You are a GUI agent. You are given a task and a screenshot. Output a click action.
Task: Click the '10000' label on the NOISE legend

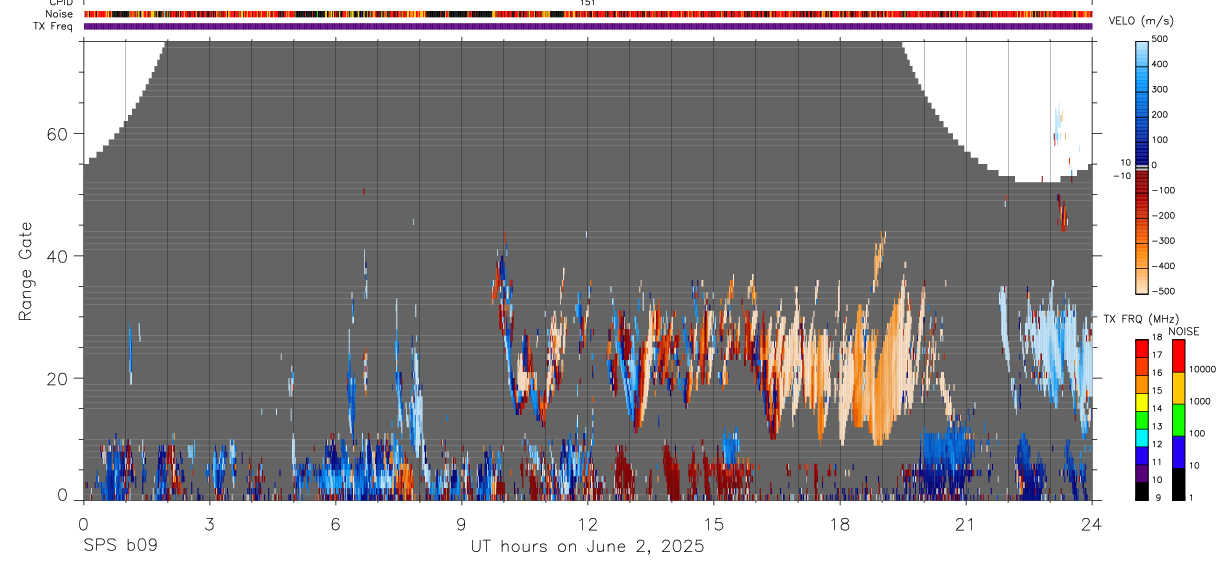click(x=1203, y=369)
